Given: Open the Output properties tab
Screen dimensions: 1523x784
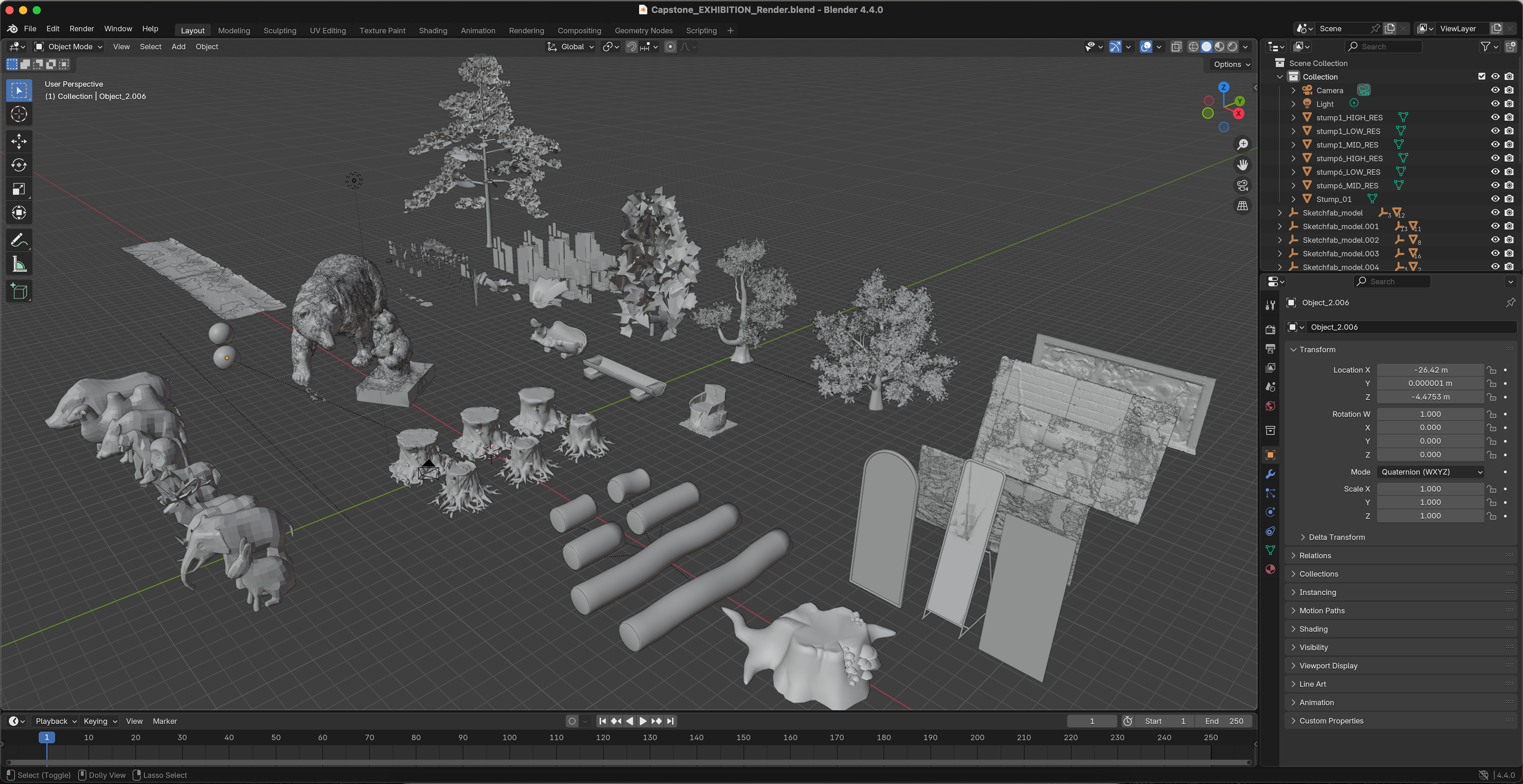Looking at the screenshot, I should pos(1270,348).
